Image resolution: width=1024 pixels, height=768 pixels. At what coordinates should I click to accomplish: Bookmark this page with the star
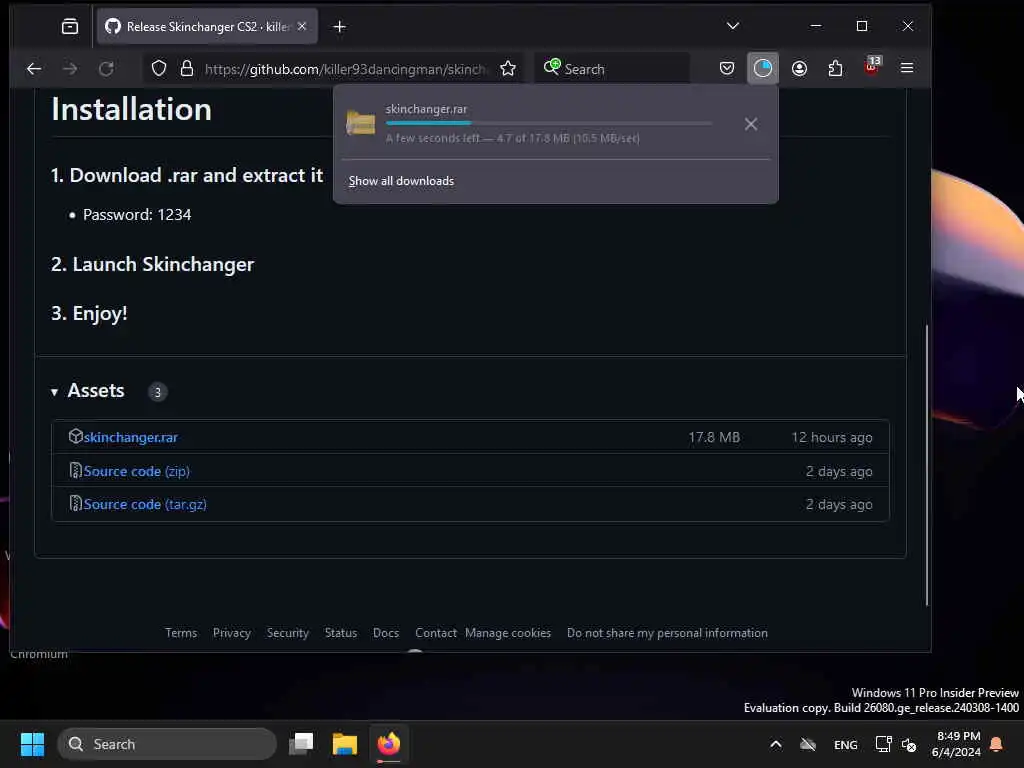coord(508,69)
